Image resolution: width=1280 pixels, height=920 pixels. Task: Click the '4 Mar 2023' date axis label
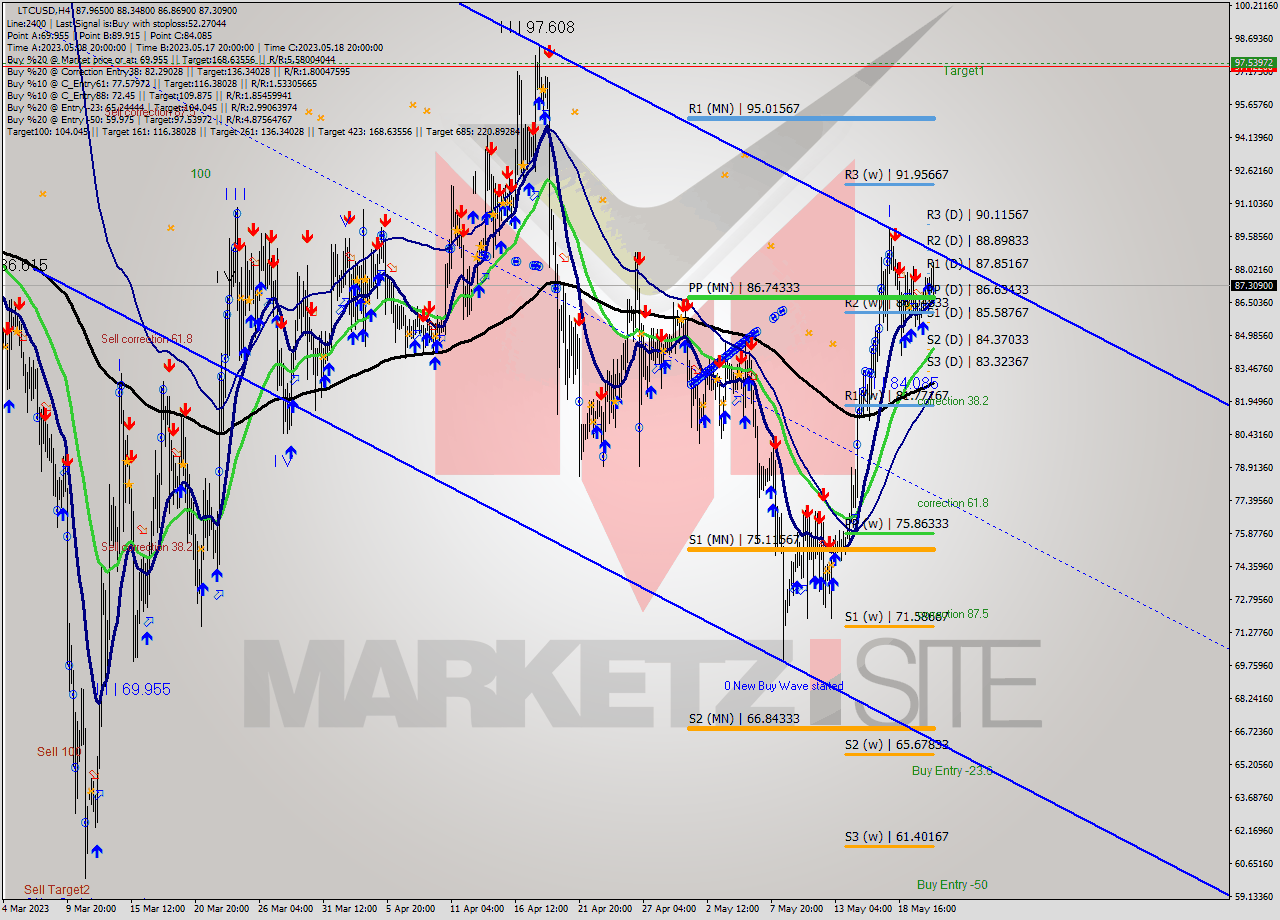click(26, 910)
